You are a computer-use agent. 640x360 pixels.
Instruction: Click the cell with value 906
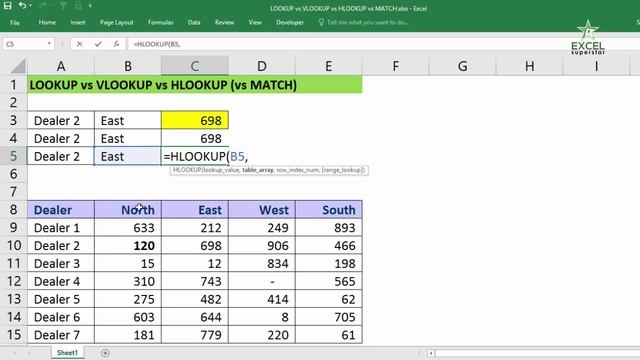tap(262, 245)
